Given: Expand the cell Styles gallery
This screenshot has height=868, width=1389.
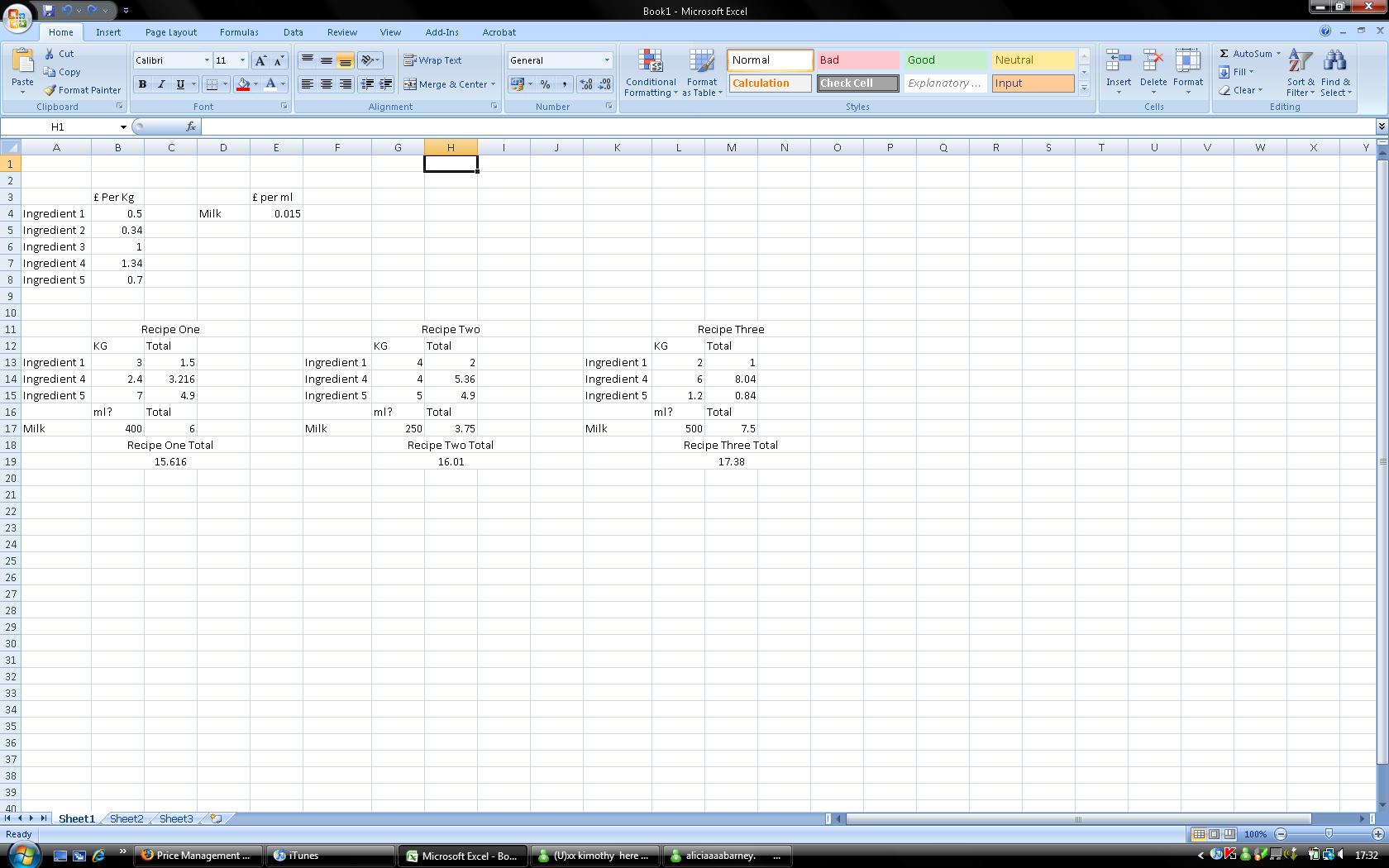Looking at the screenshot, I should (1084, 88).
